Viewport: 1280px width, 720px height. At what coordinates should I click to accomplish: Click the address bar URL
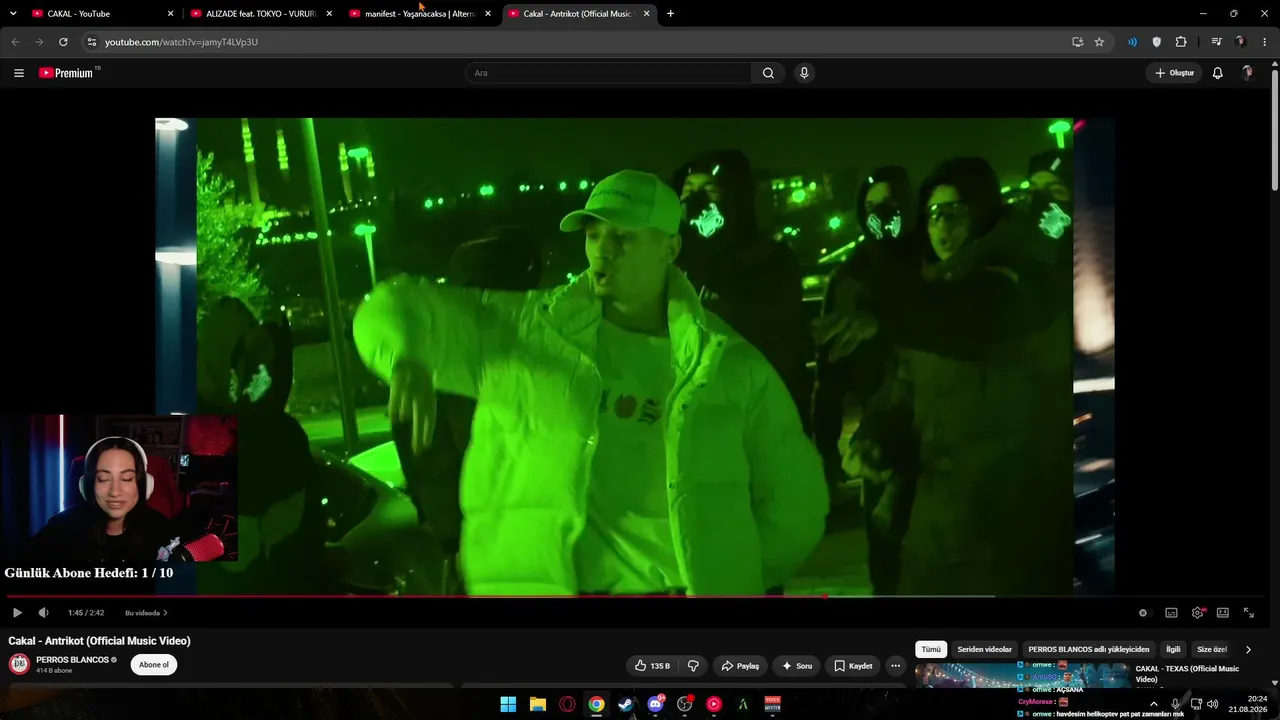tap(181, 42)
